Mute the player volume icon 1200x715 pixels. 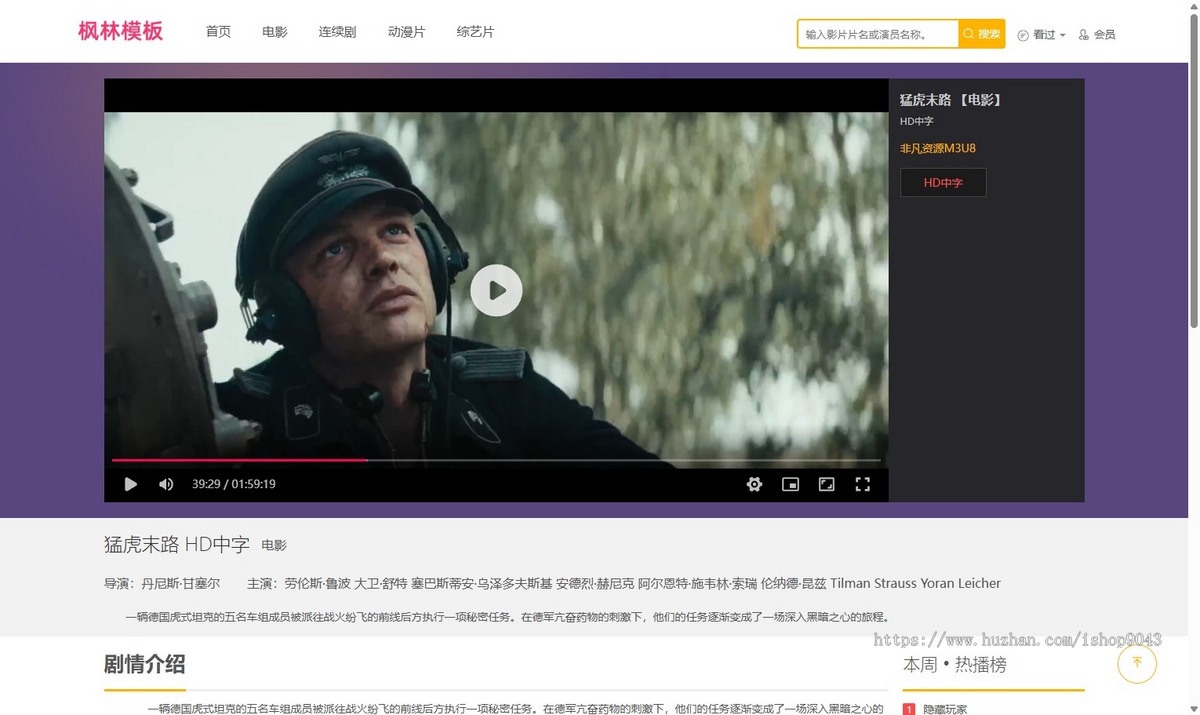pyautogui.click(x=166, y=484)
